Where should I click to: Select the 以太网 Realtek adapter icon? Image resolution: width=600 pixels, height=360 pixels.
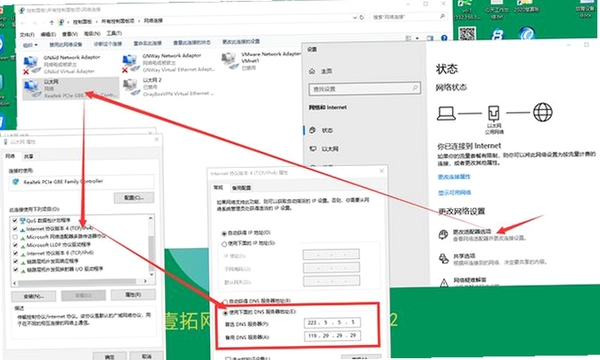31,89
